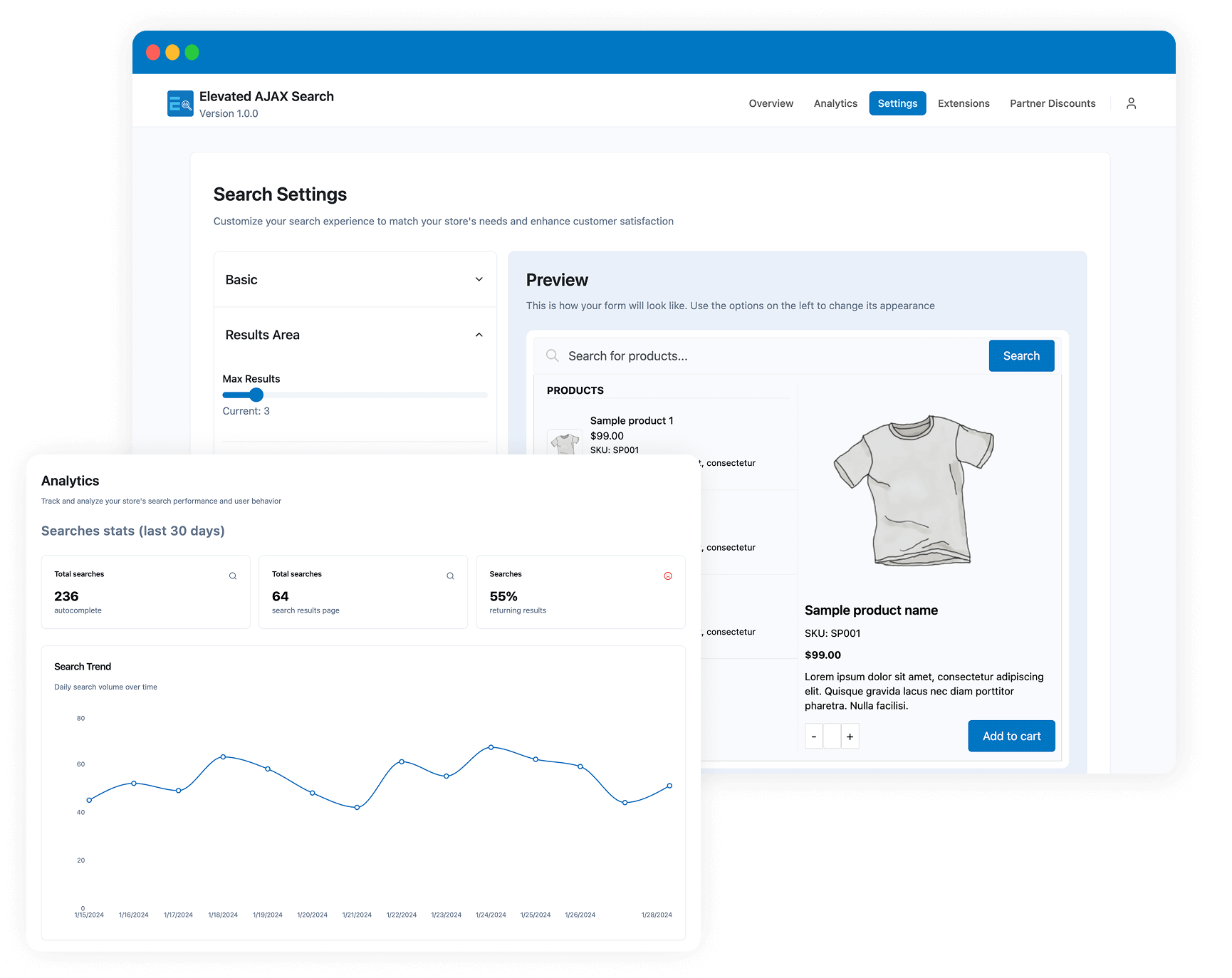The image size is (1232, 978).
Task: Click the red sad face icon
Action: (x=668, y=576)
